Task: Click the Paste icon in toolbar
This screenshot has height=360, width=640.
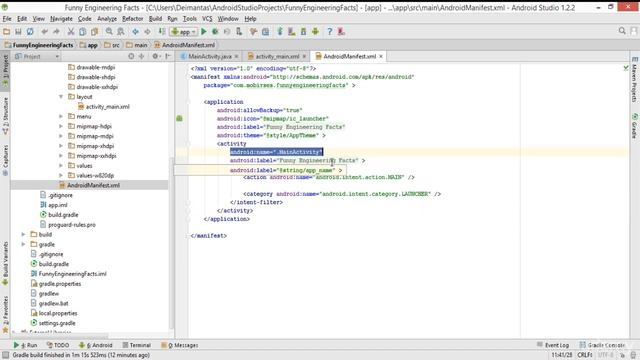Action: click(94, 31)
